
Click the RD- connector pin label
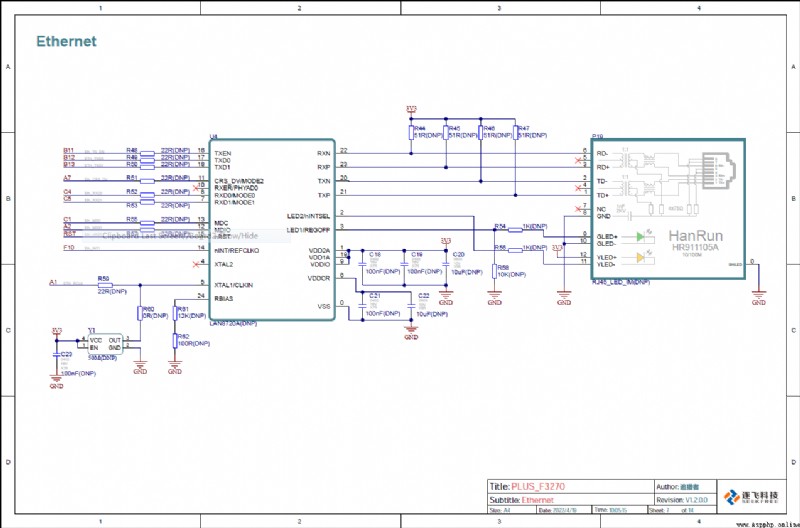tap(603, 153)
